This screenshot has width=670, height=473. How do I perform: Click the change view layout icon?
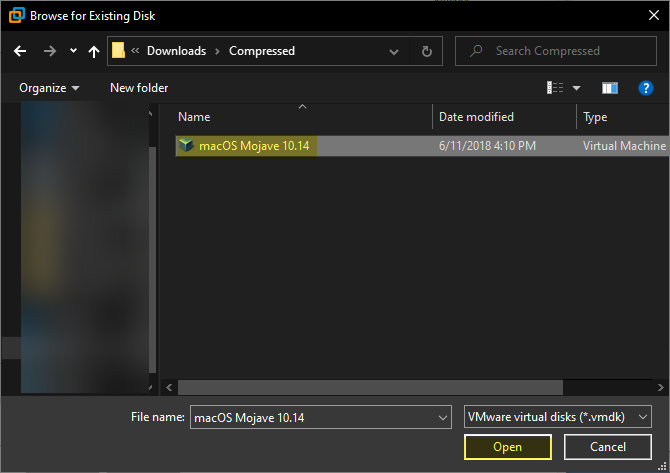click(555, 88)
